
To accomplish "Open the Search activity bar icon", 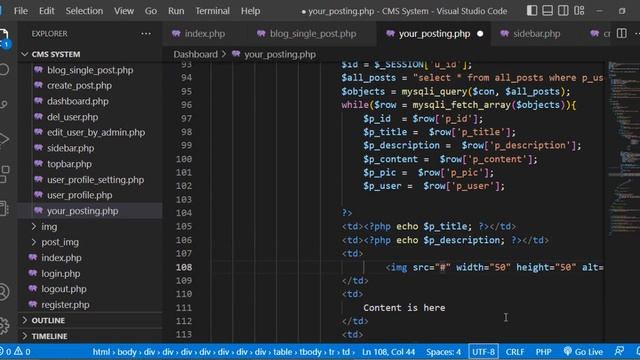I will point(4,70).
